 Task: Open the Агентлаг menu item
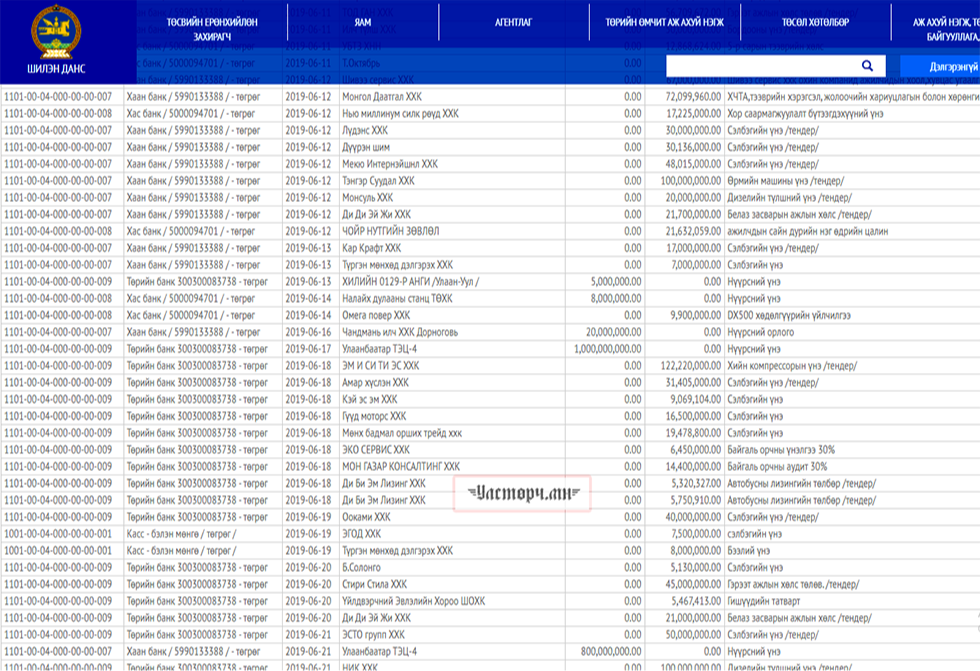click(x=513, y=22)
